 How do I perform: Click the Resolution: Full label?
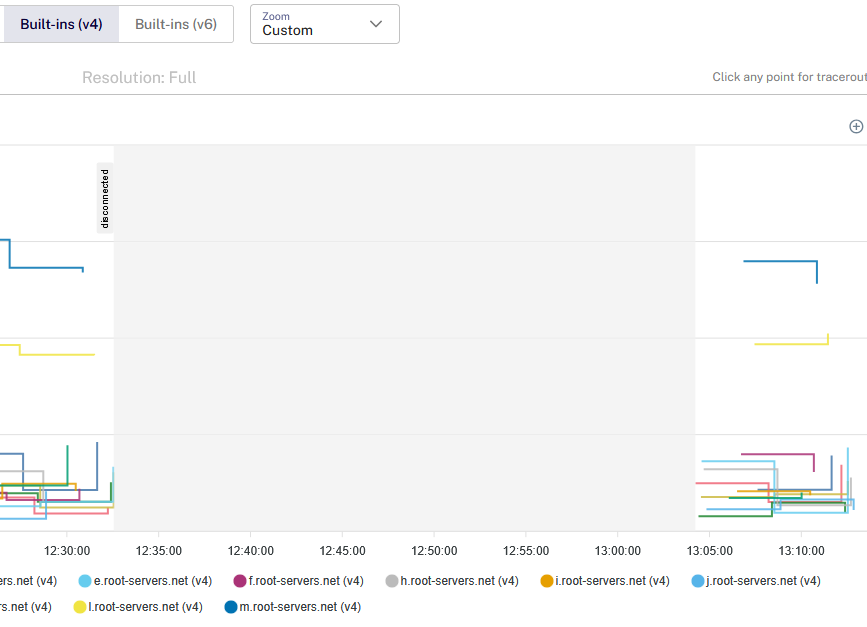(139, 77)
